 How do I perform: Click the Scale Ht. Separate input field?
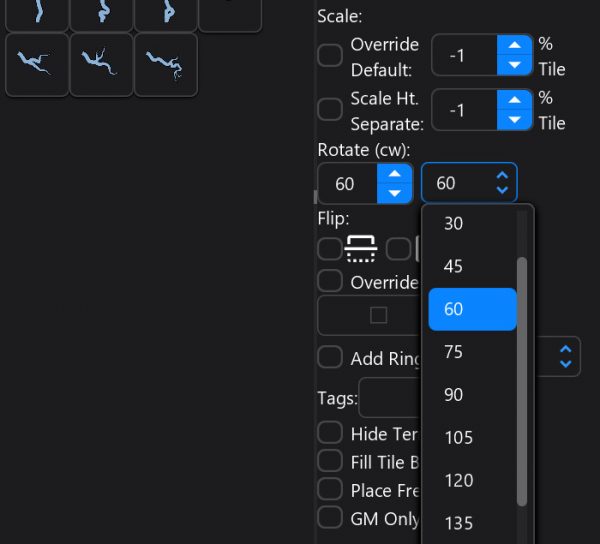click(464, 110)
